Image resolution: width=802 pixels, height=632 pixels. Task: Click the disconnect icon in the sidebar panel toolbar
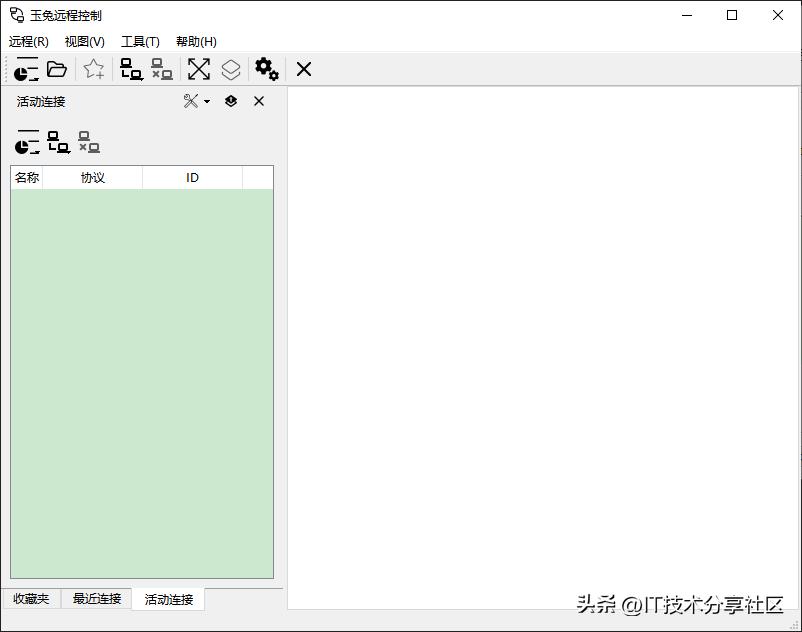click(x=88, y=142)
